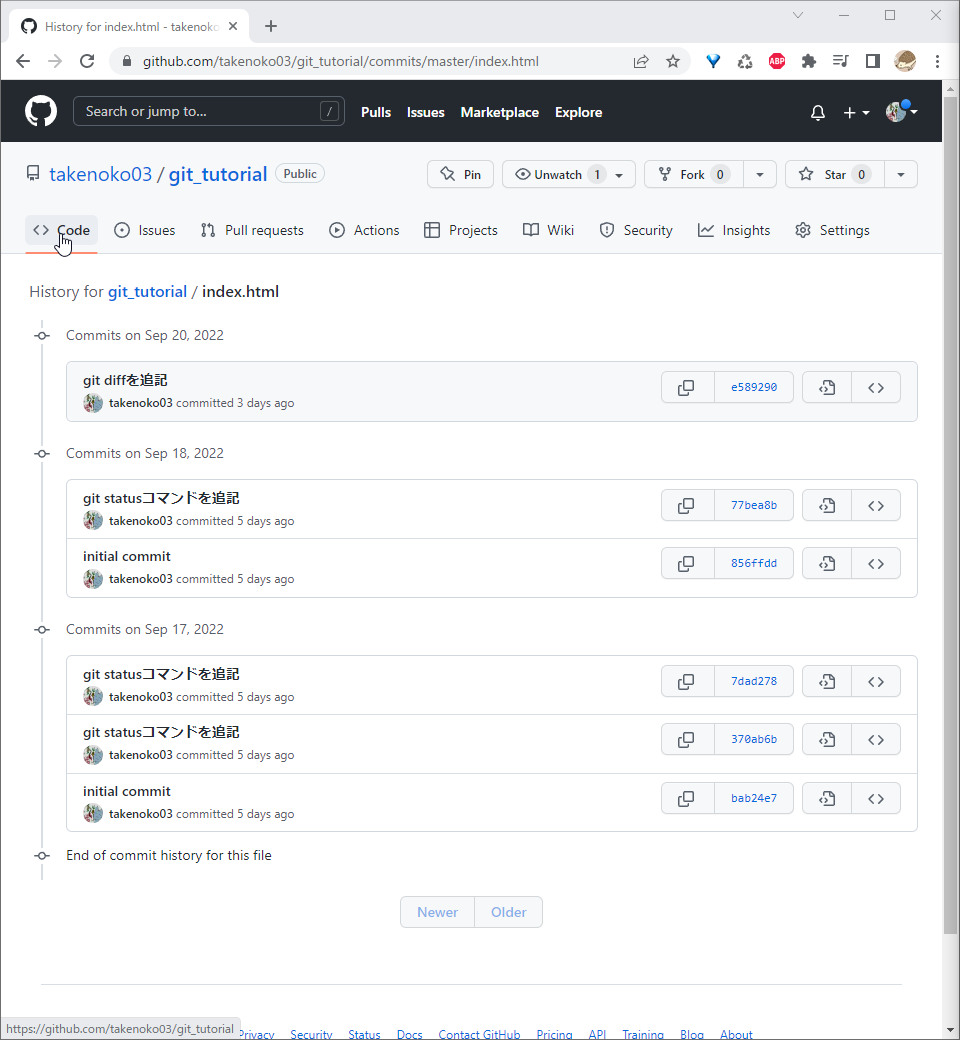Screen dimensions: 960x1040
Task: Open Contact GitHub footer link
Action: tap(479, 1034)
